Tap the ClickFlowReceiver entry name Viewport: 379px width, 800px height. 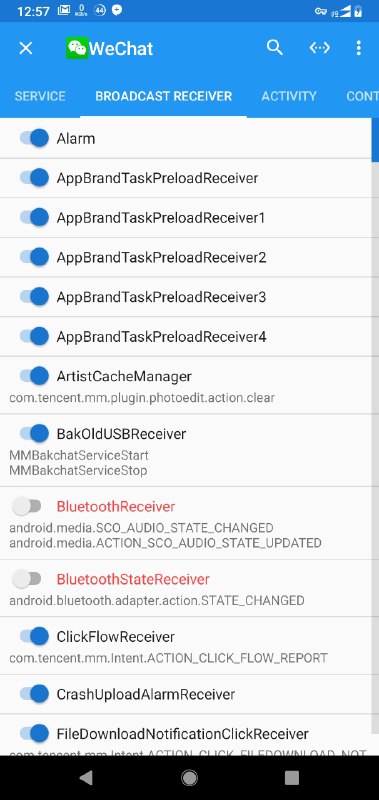tap(116, 637)
